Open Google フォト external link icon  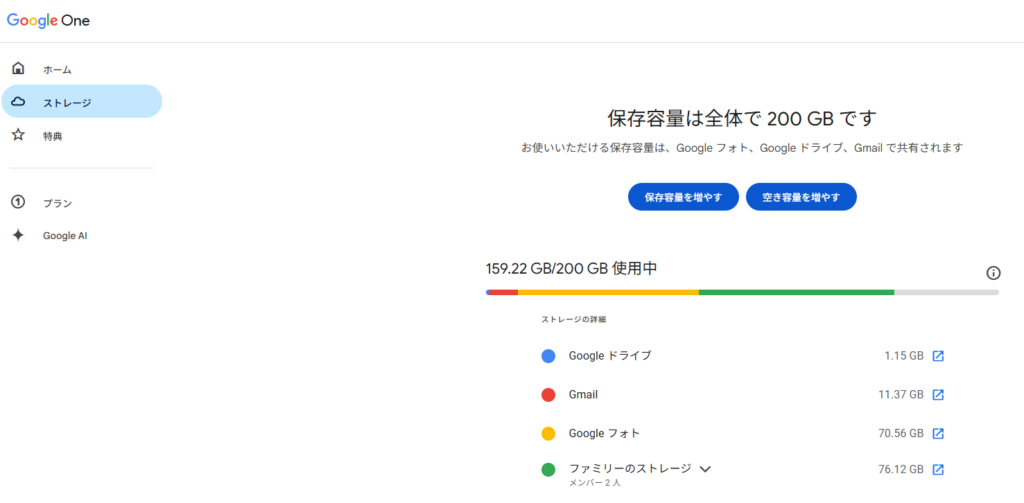click(938, 433)
